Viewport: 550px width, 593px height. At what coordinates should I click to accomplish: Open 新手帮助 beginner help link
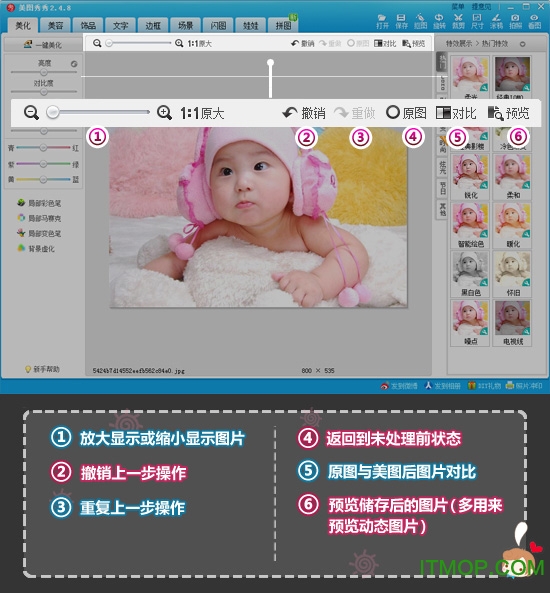coord(42,369)
